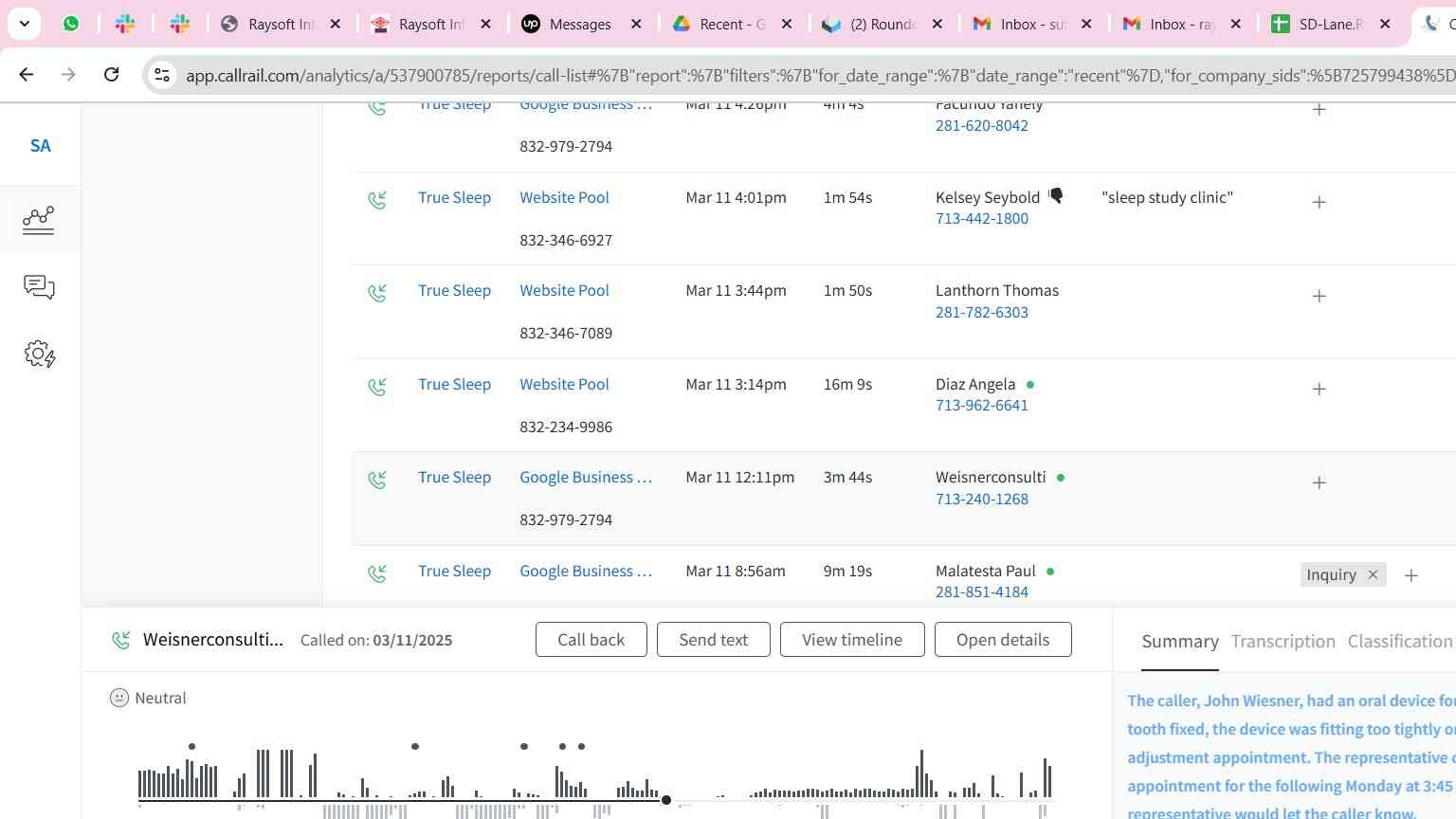Select the Transcription tab
1456x819 pixels.
point(1283,642)
